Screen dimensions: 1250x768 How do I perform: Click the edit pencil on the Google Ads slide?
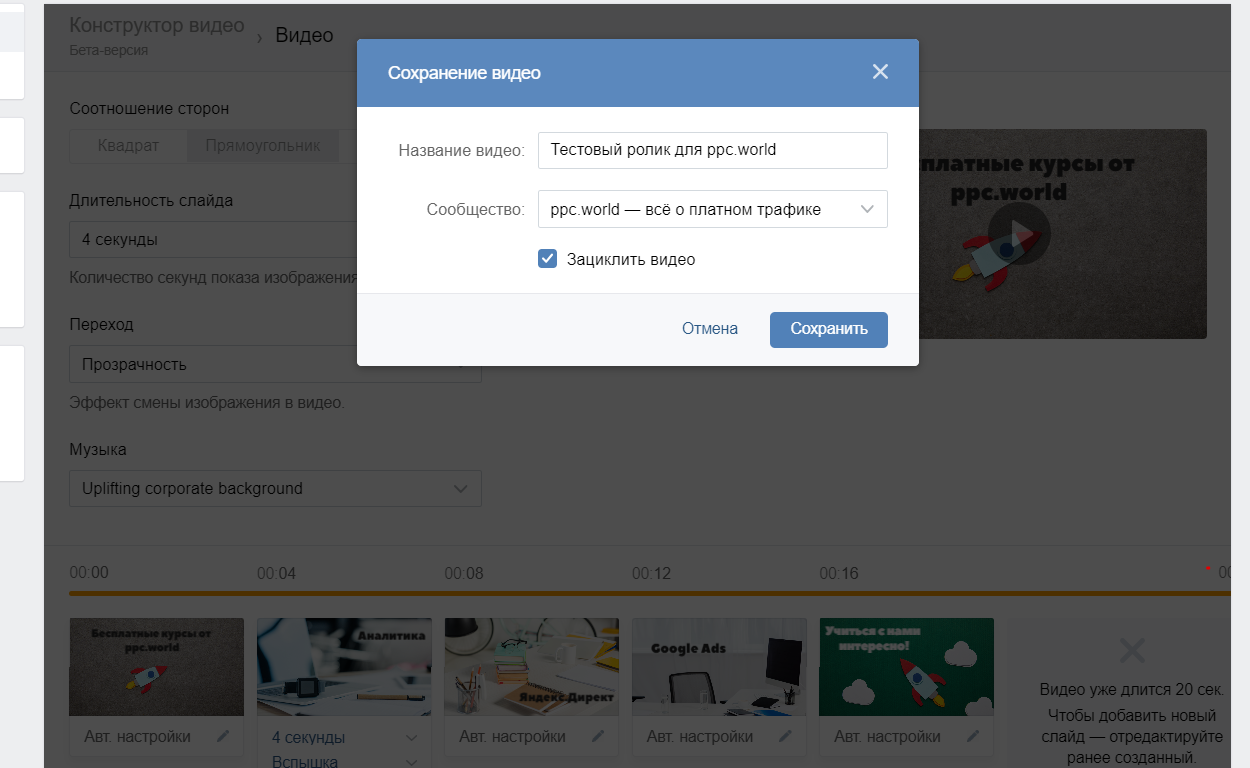tap(786, 735)
